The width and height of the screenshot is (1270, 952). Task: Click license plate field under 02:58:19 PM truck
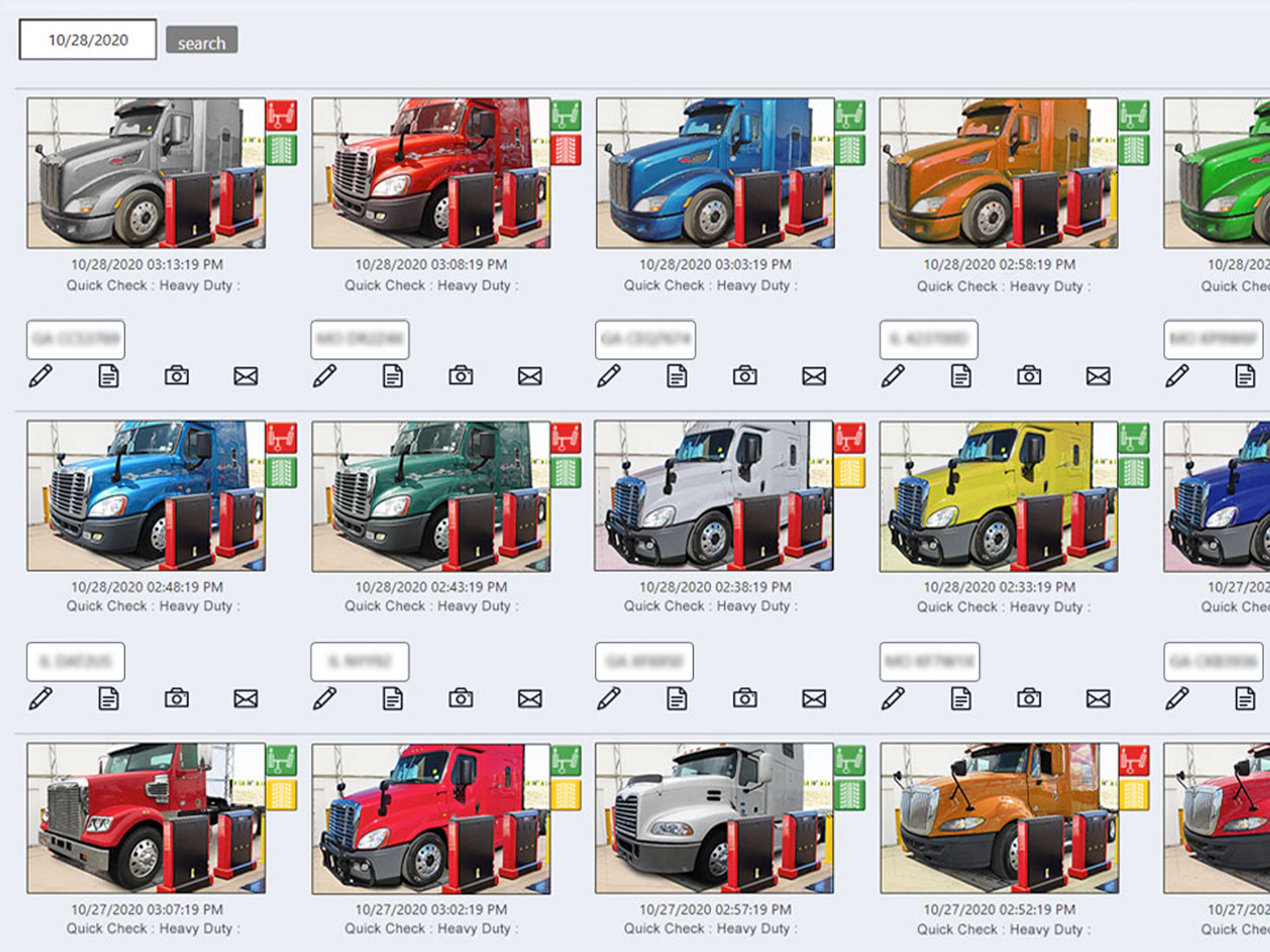click(x=929, y=340)
